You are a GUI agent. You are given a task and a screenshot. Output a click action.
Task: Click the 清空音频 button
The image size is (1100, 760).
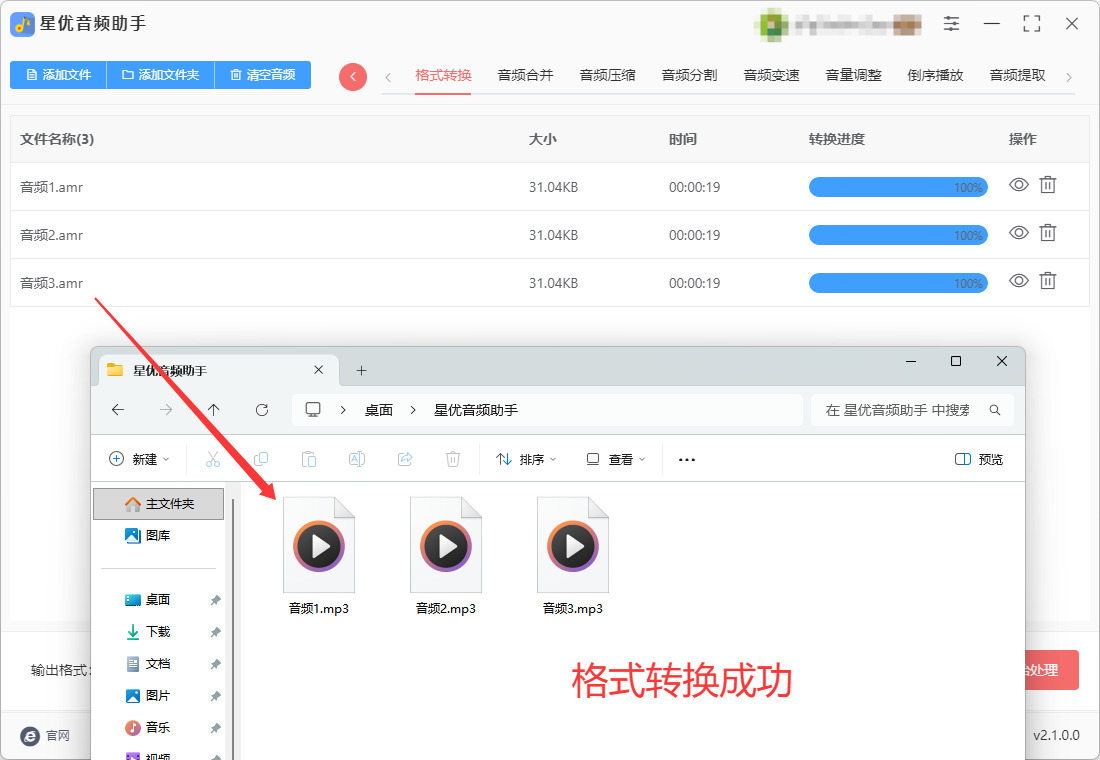[262, 75]
